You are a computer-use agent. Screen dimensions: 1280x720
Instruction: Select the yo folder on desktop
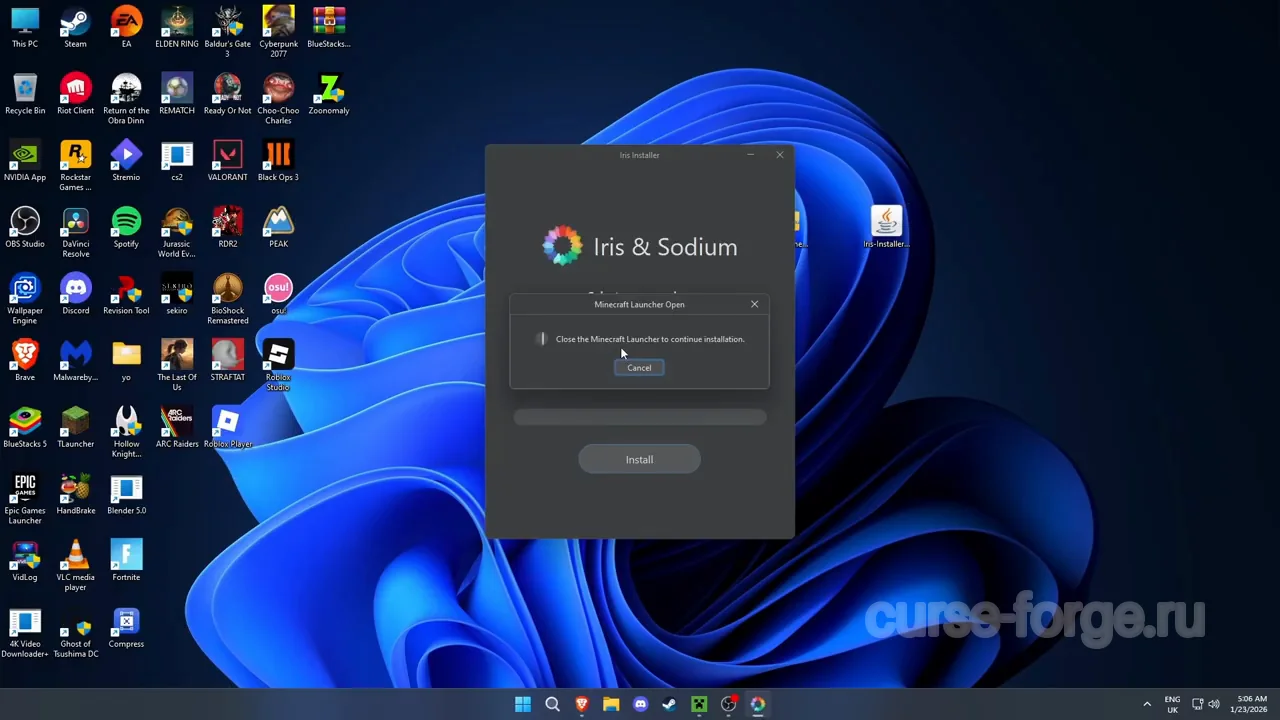[126, 361]
